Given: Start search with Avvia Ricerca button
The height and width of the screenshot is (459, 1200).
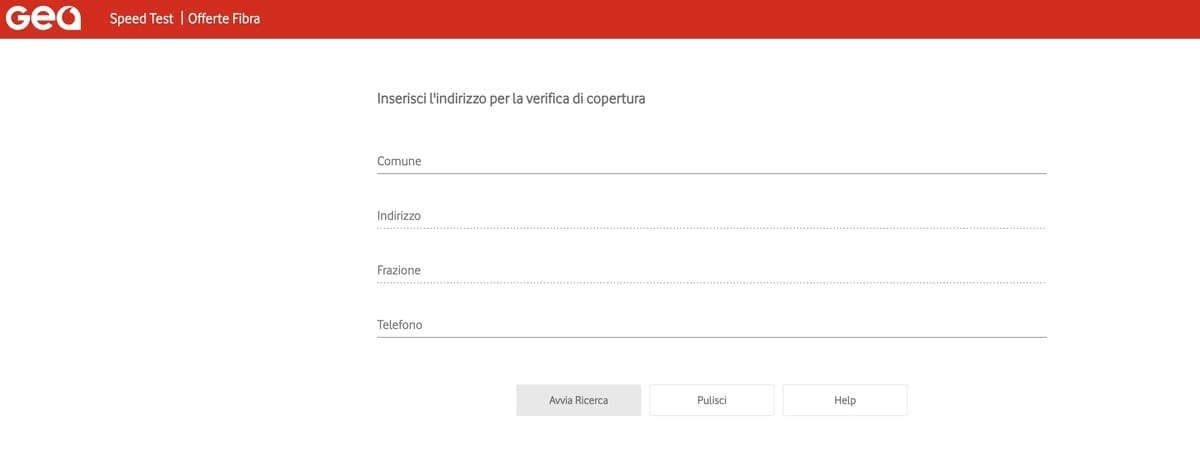Looking at the screenshot, I should pos(579,400).
